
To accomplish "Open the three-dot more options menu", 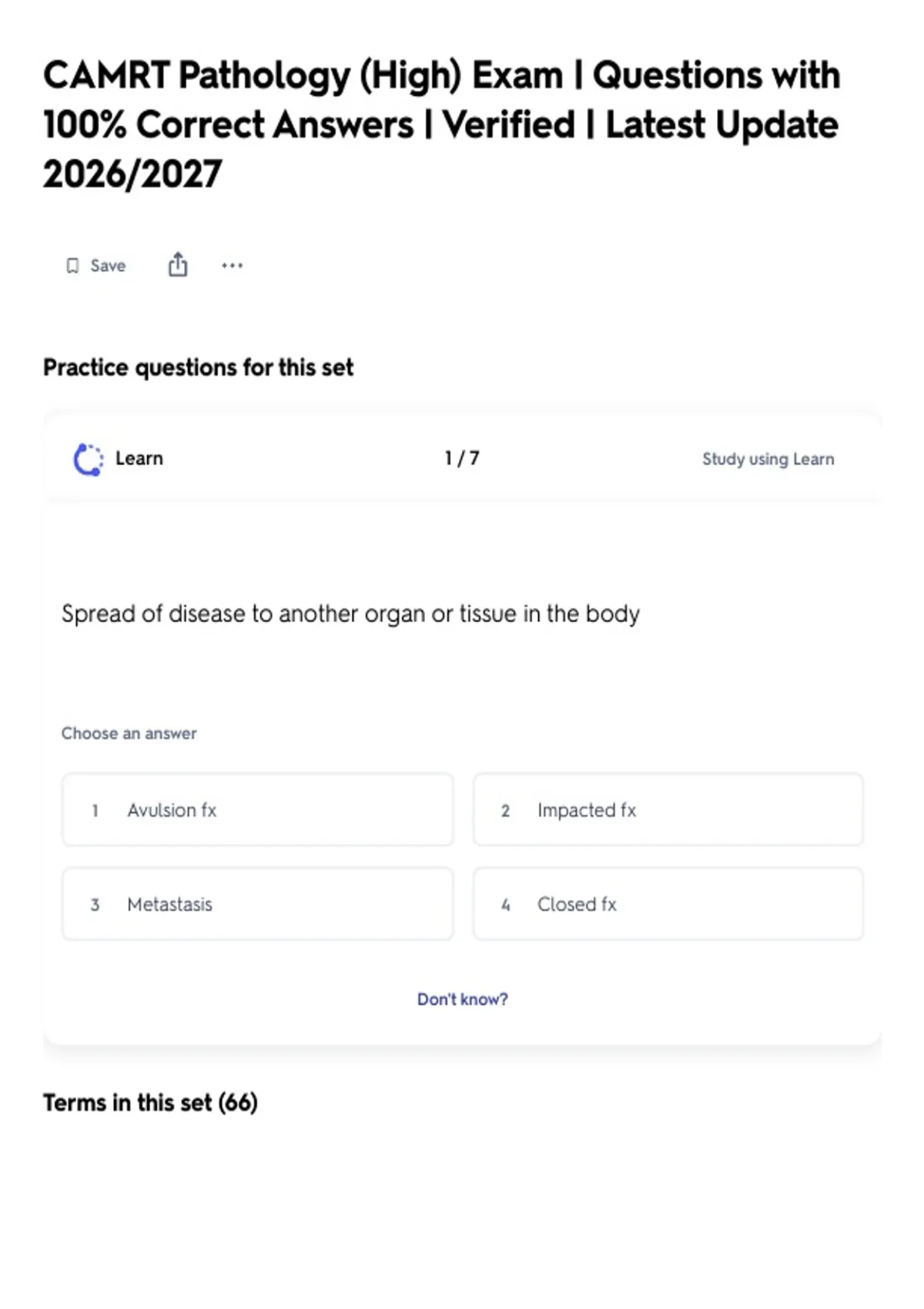I will (x=232, y=266).
